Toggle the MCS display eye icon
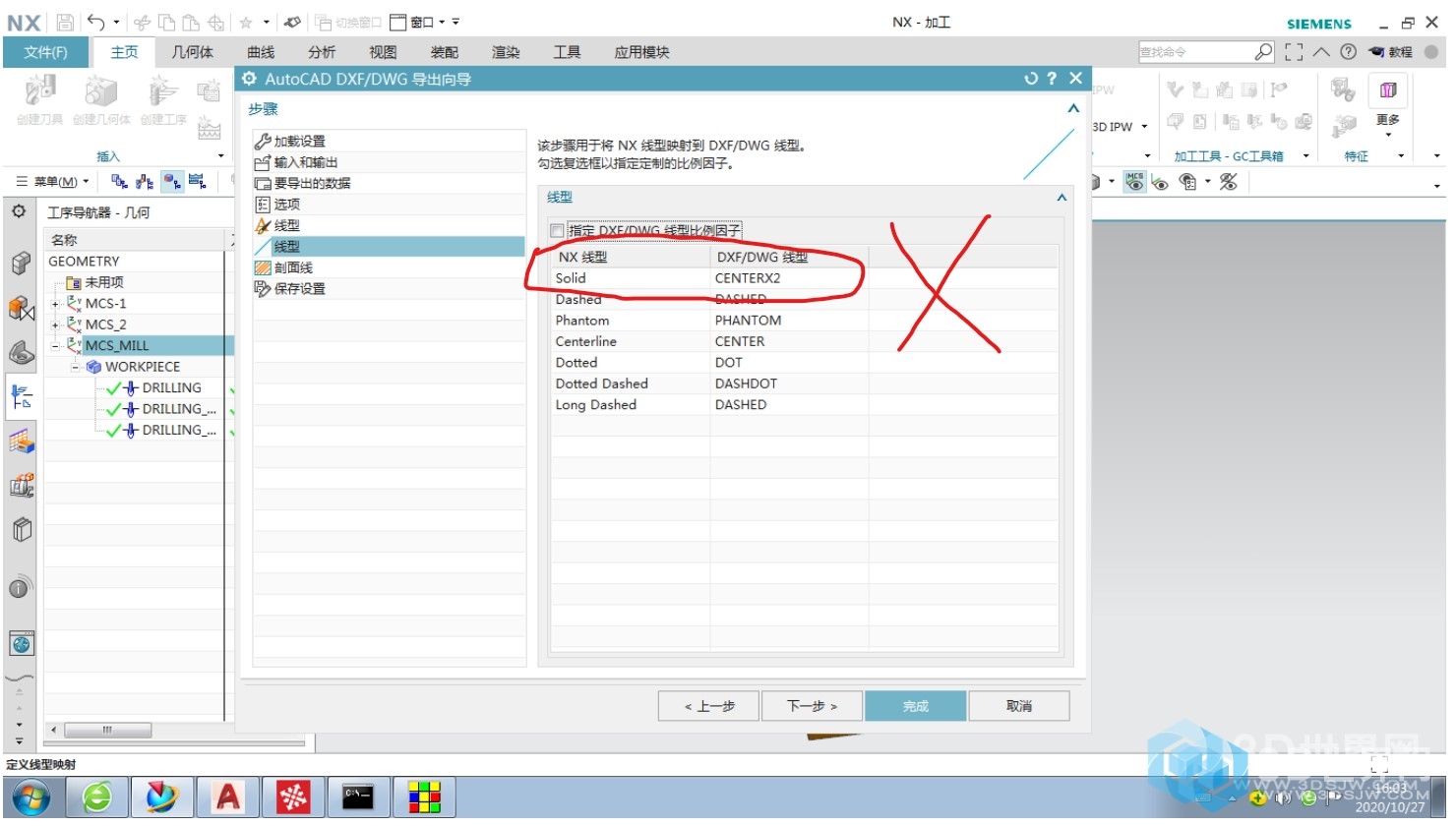This screenshot has width=1456, height=826. click(x=1135, y=181)
